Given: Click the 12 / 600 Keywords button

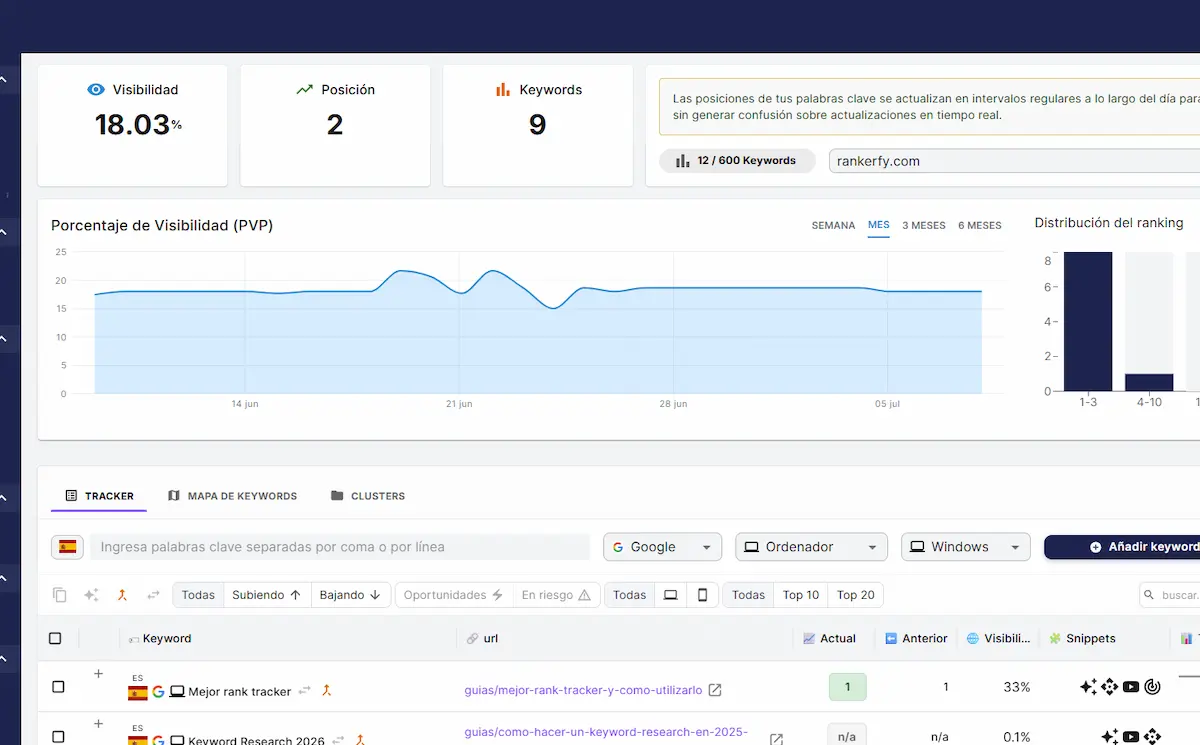Looking at the screenshot, I should (x=737, y=161).
